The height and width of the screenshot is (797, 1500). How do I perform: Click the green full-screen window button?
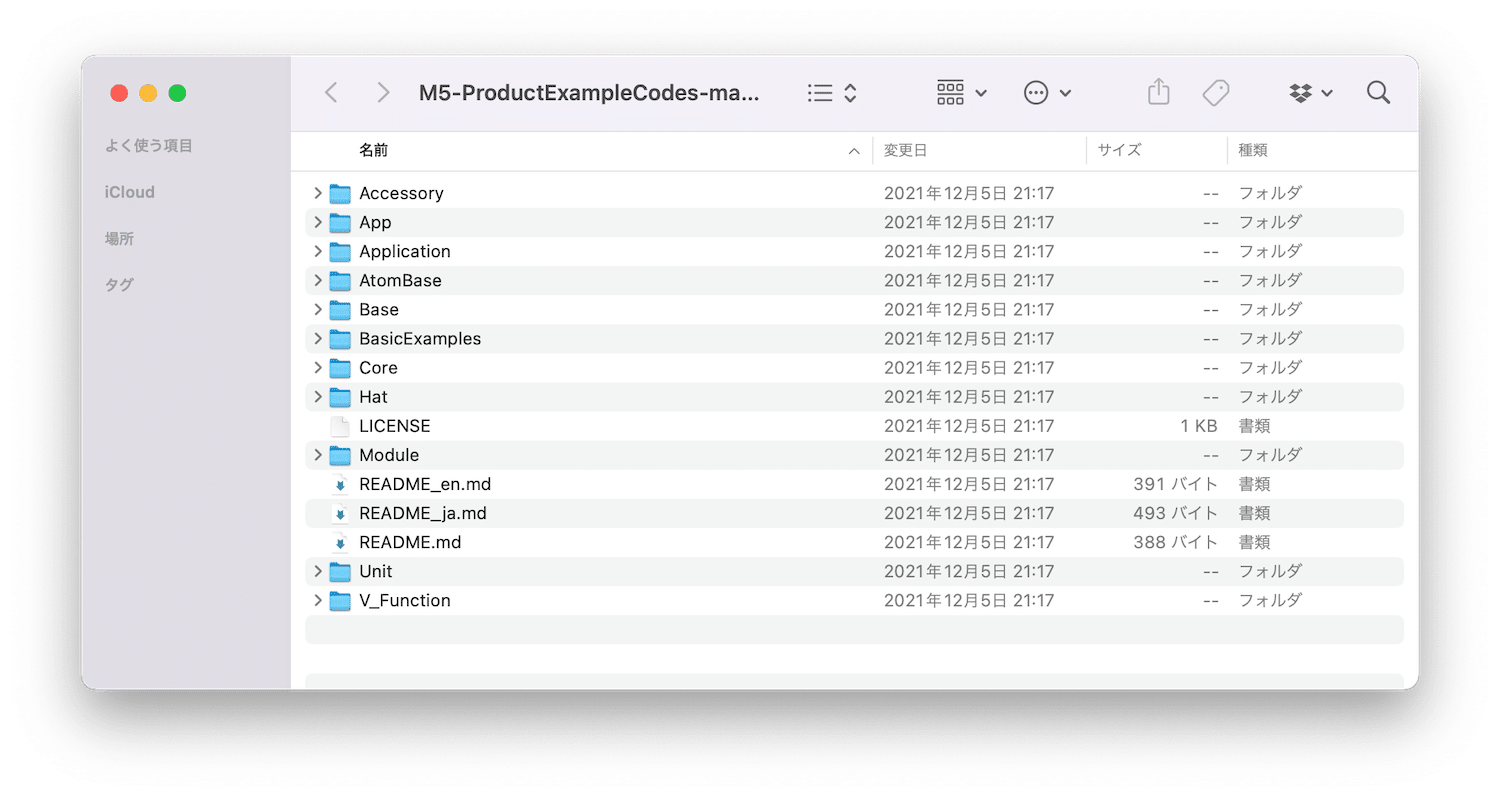click(177, 93)
